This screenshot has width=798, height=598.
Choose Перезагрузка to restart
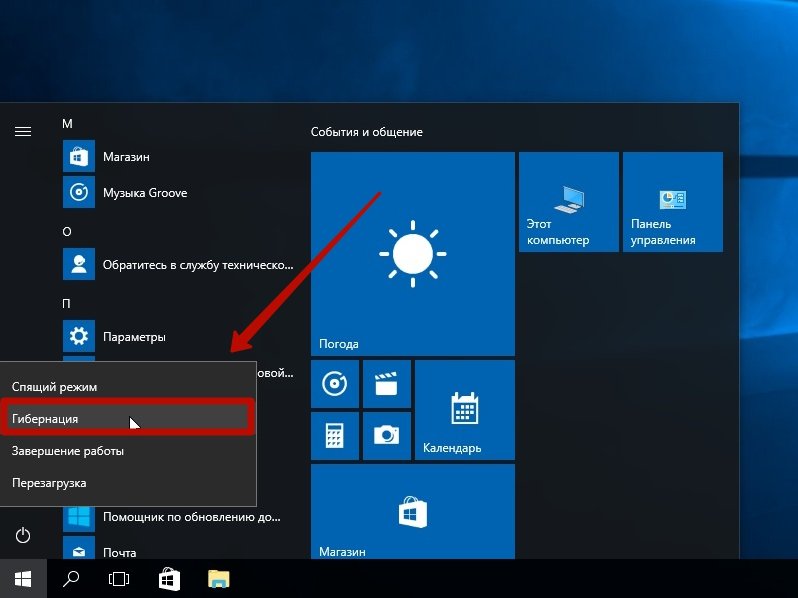[127, 483]
